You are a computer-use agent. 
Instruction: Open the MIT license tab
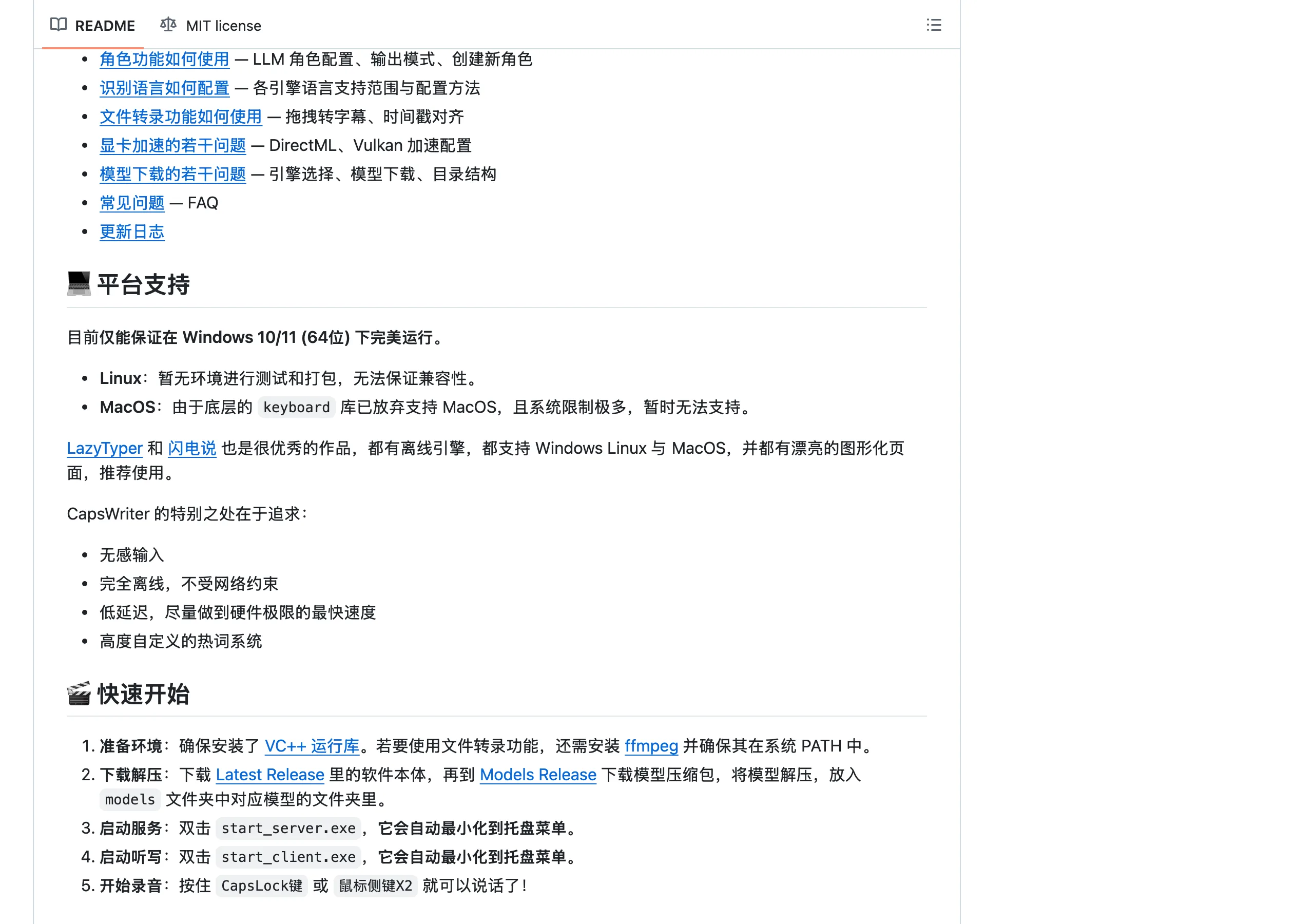pyautogui.click(x=210, y=26)
